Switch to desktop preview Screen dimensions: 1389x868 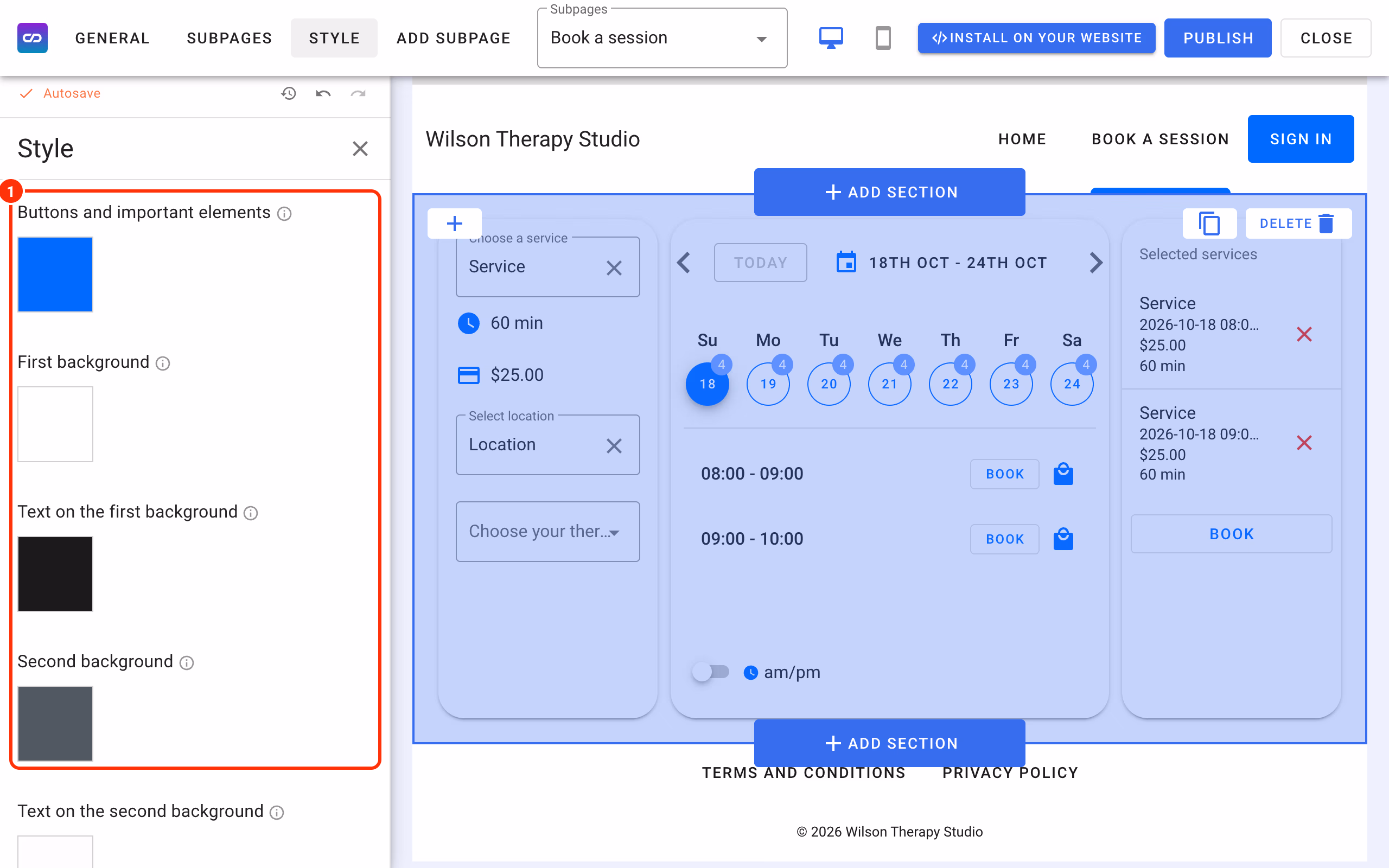[x=831, y=38]
